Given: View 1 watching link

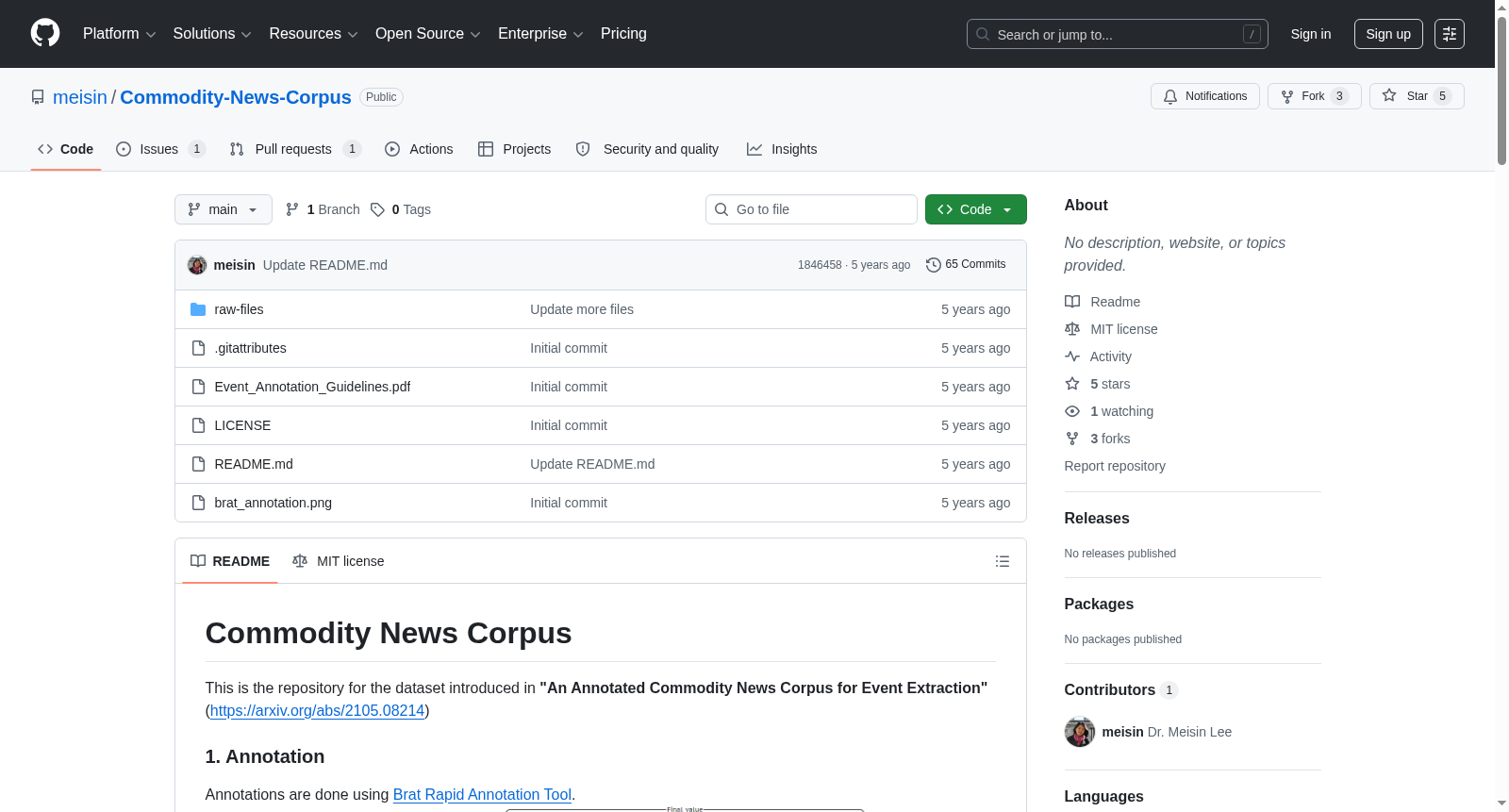Looking at the screenshot, I should click(1109, 411).
